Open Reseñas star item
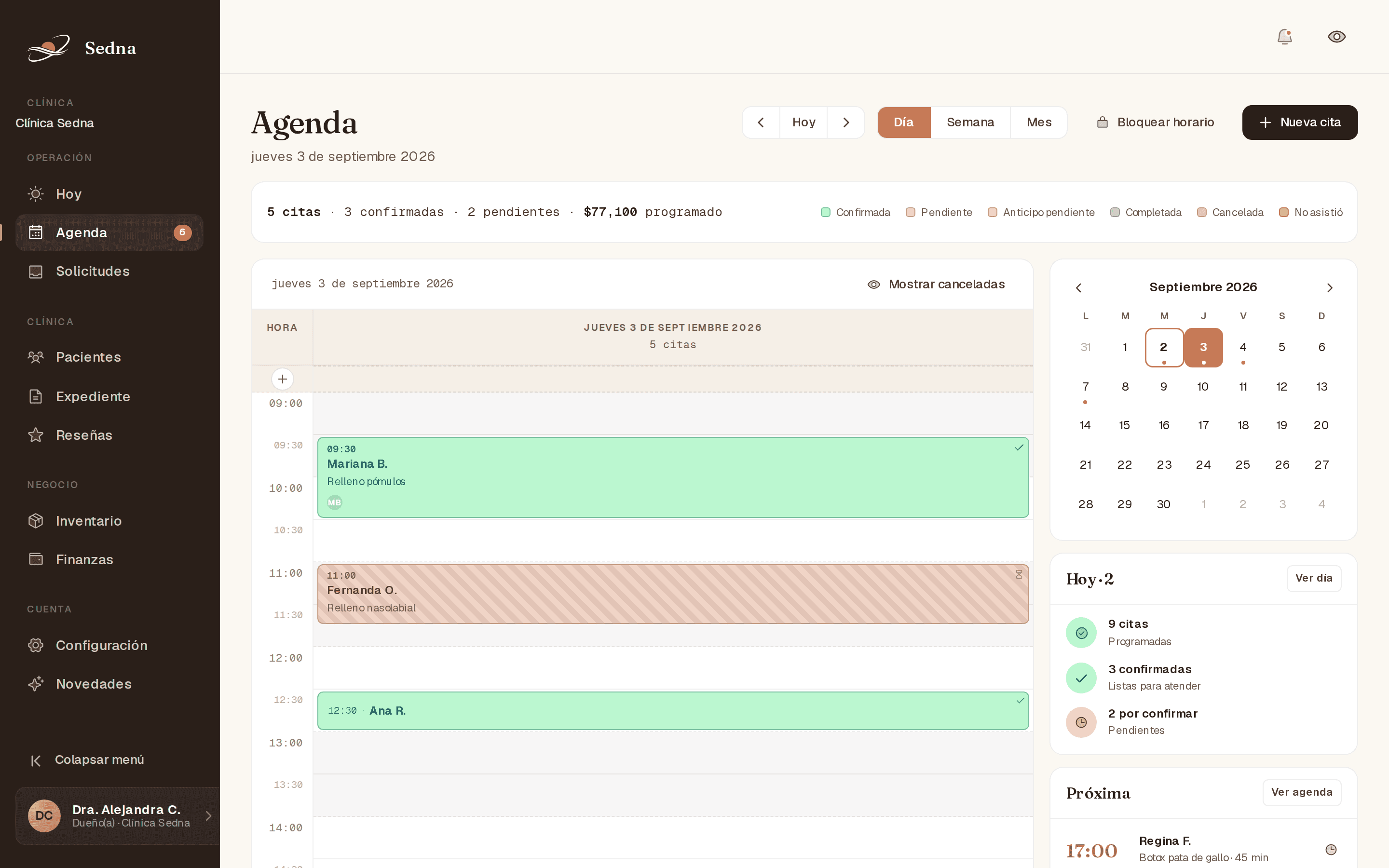 pos(109,435)
